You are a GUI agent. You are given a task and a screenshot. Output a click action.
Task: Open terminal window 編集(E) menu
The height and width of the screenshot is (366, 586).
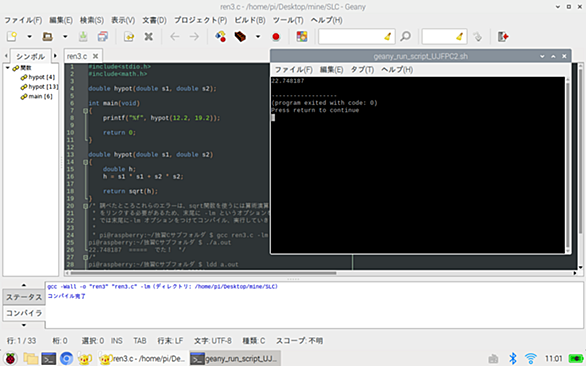pyautogui.click(x=331, y=70)
